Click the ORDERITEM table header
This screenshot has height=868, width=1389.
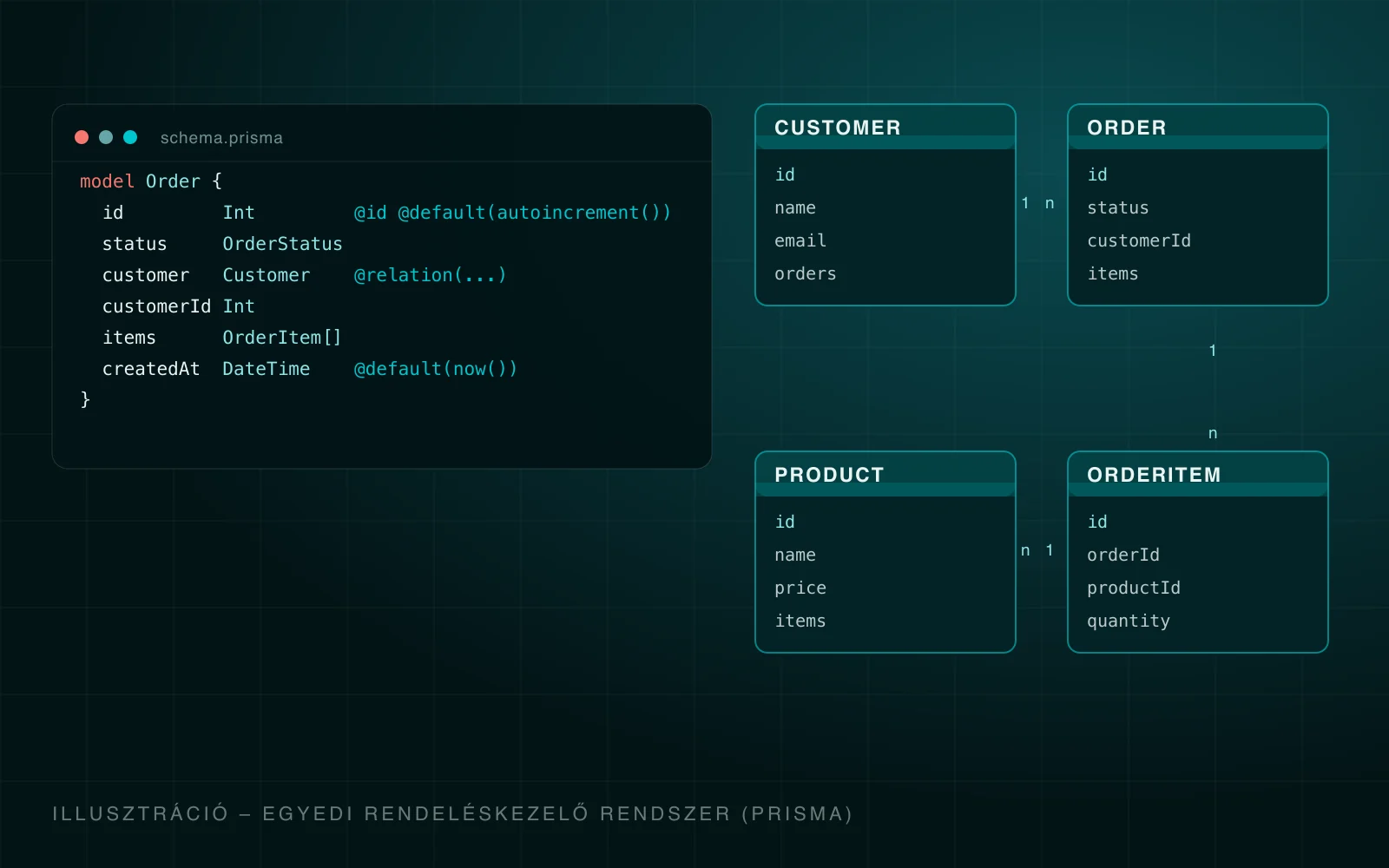(x=1198, y=475)
